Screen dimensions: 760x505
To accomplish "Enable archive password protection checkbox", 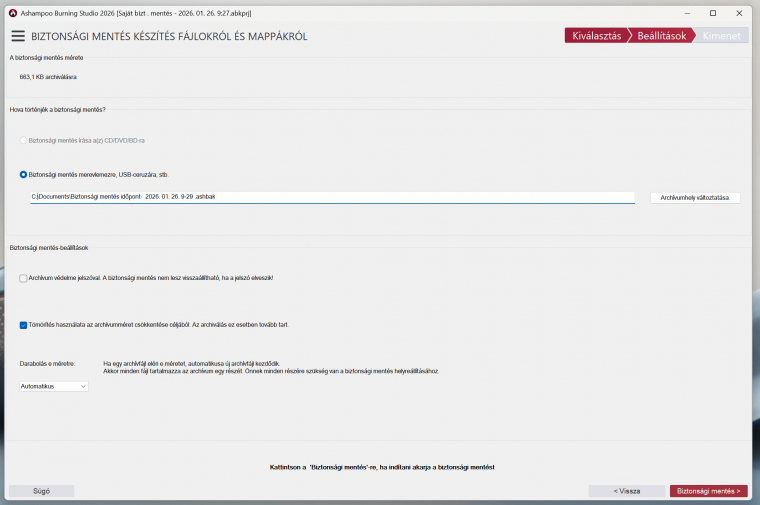I will pos(24,278).
